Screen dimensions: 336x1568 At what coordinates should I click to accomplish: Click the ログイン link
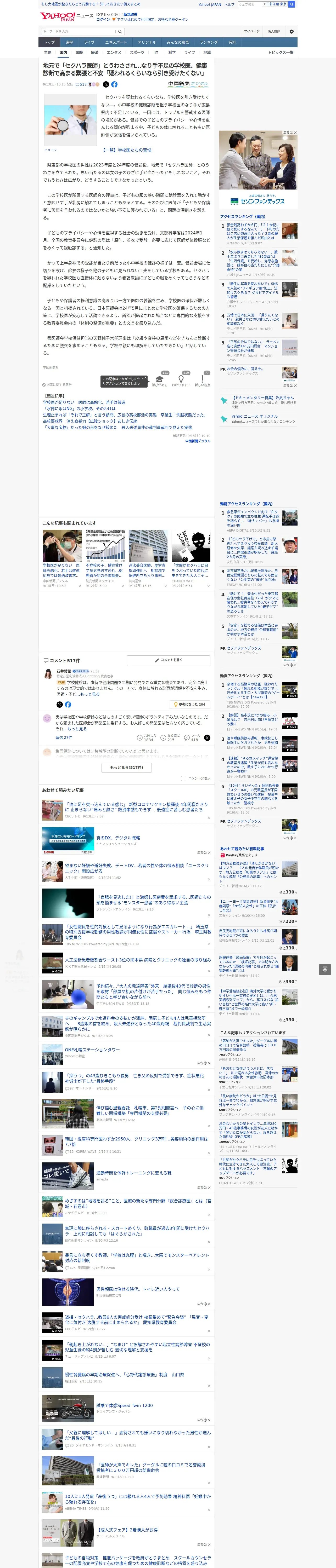coord(103,20)
